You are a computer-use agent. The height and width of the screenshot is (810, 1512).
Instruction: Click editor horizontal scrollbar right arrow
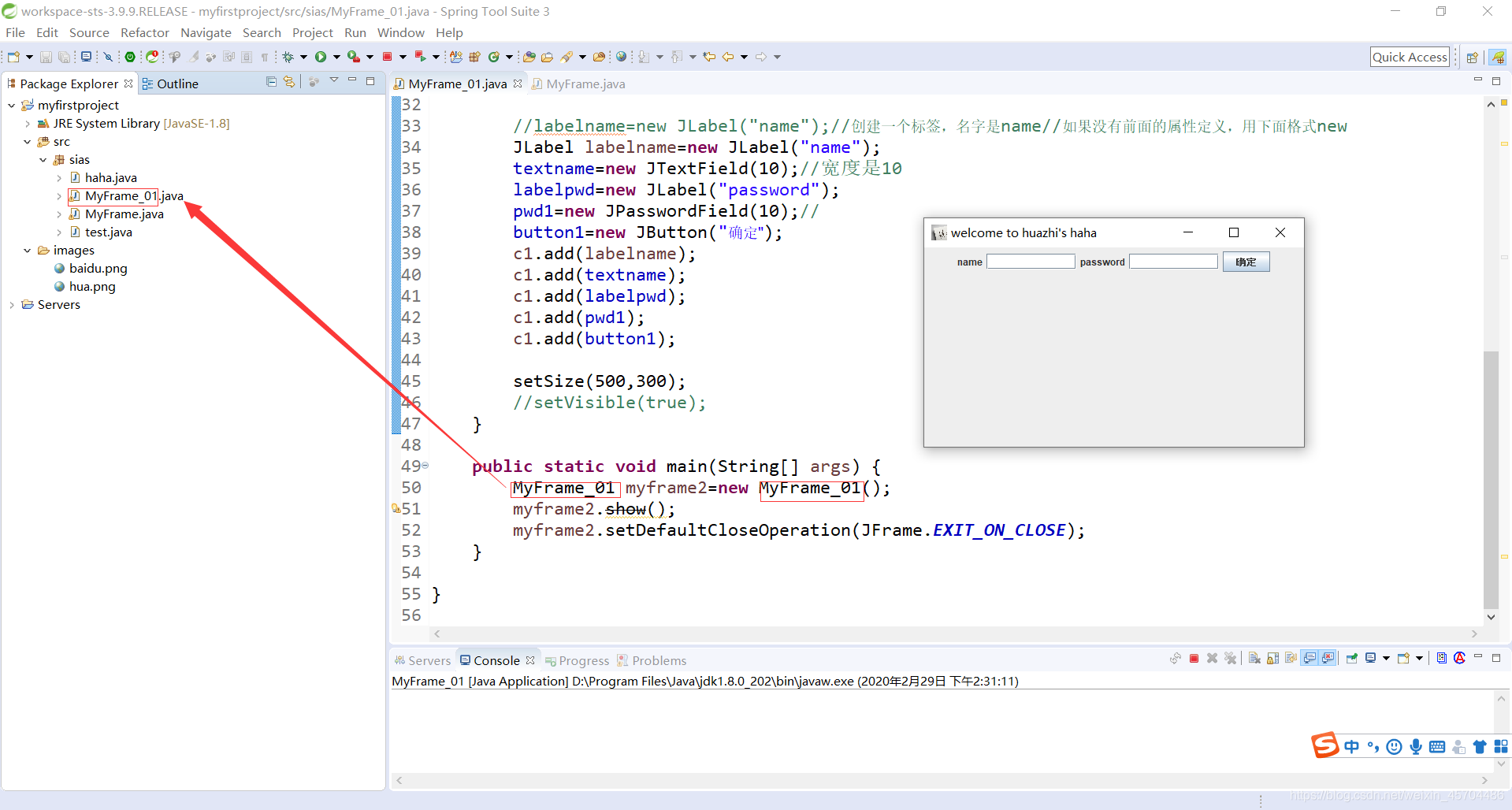[1474, 634]
